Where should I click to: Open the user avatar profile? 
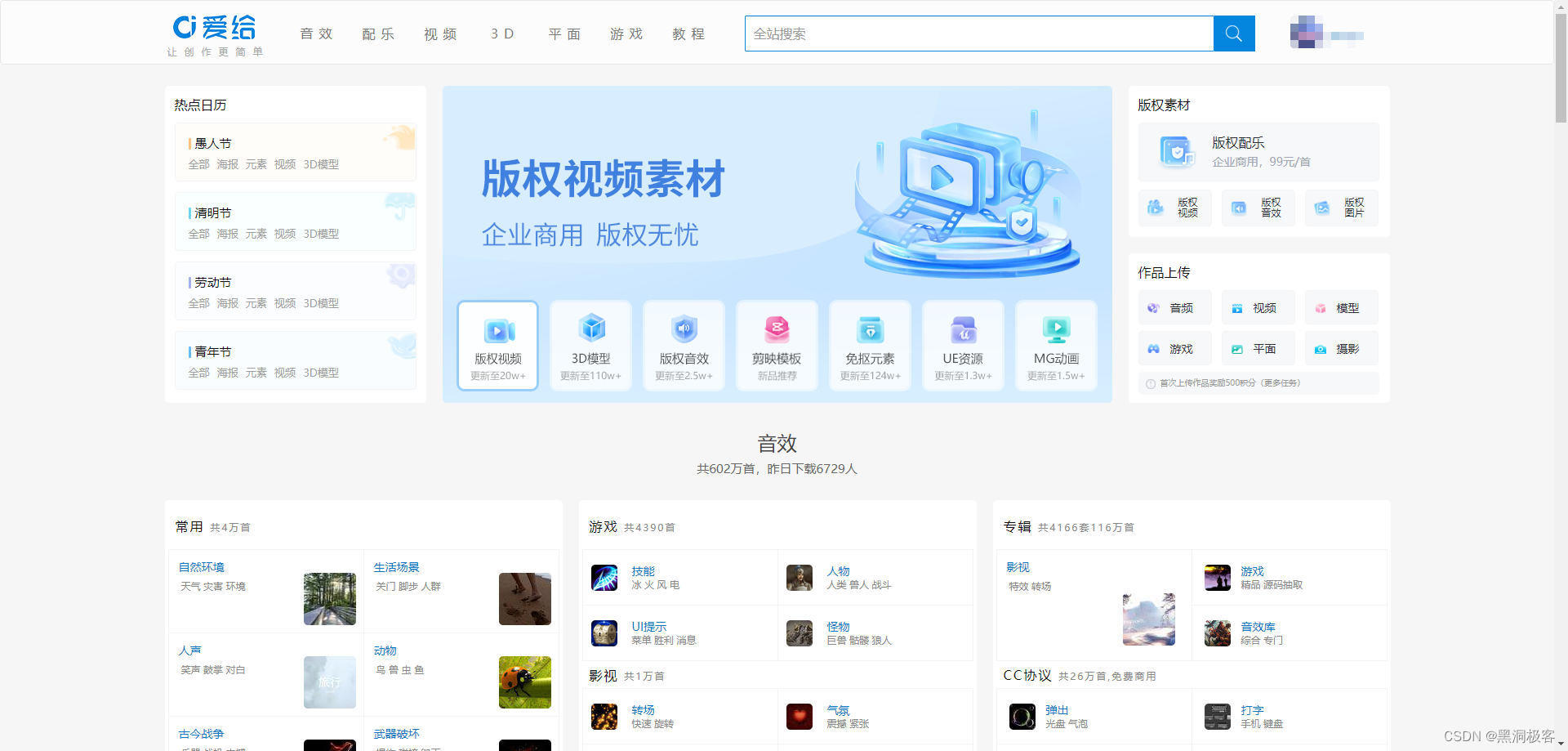click(x=1307, y=33)
